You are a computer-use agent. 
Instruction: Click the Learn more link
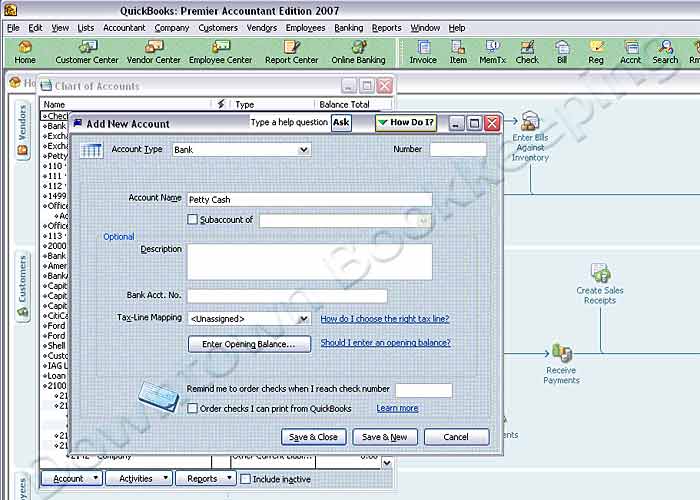(397, 408)
